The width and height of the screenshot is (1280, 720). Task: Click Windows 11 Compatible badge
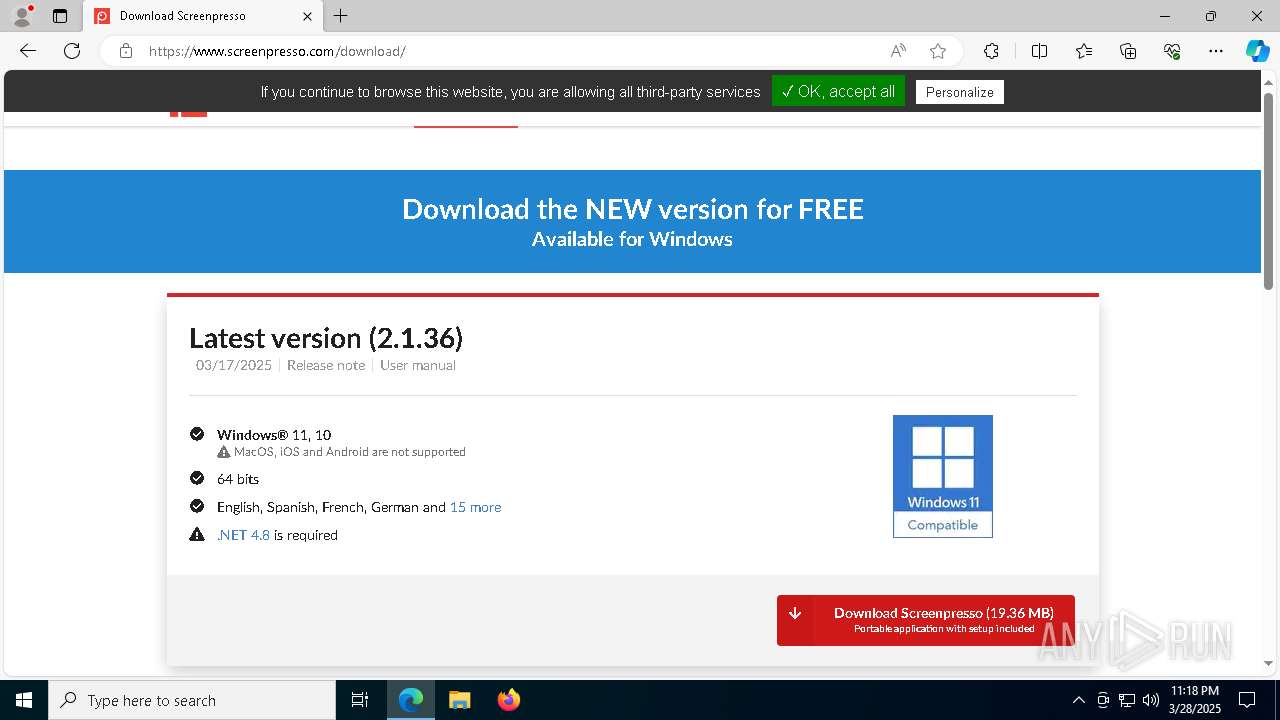(943, 476)
